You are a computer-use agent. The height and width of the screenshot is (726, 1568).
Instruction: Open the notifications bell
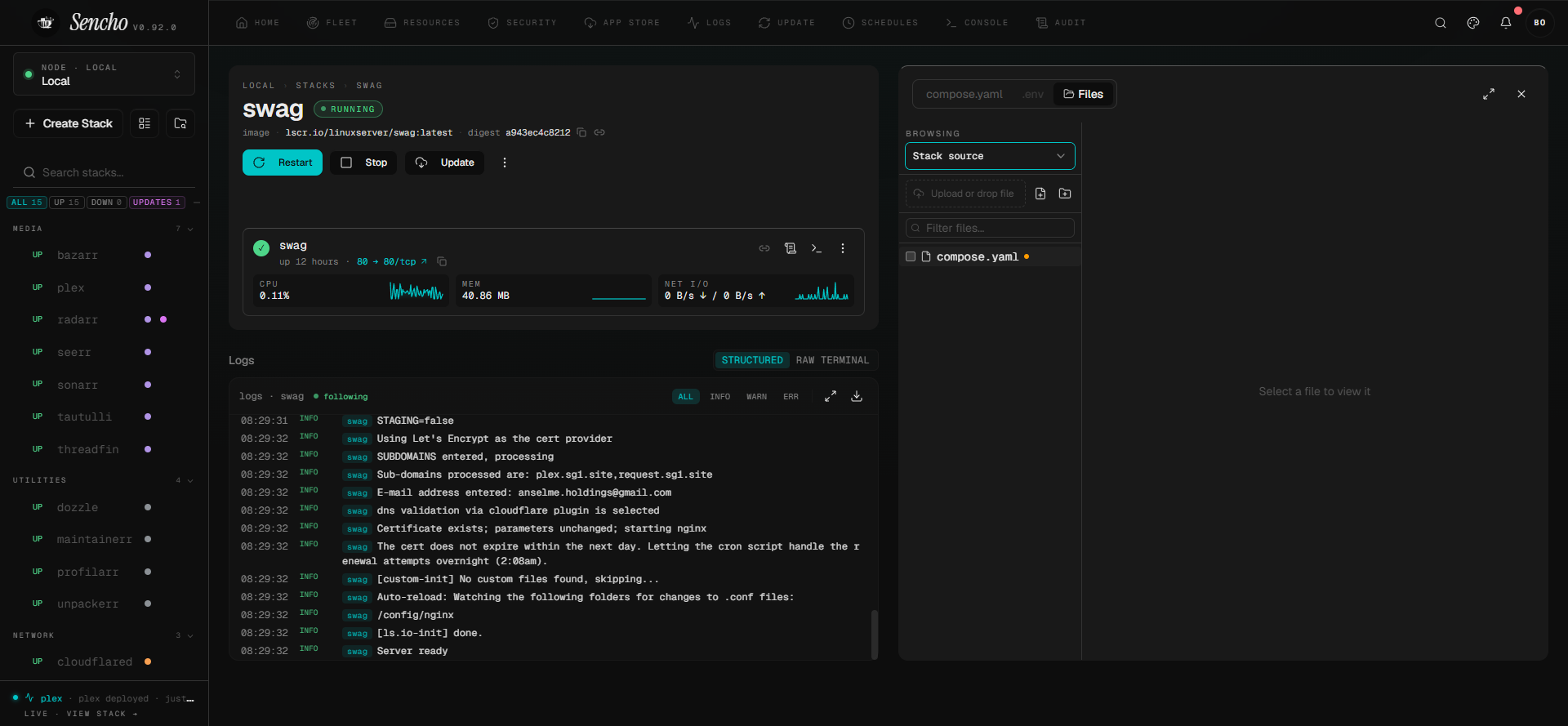click(x=1506, y=23)
